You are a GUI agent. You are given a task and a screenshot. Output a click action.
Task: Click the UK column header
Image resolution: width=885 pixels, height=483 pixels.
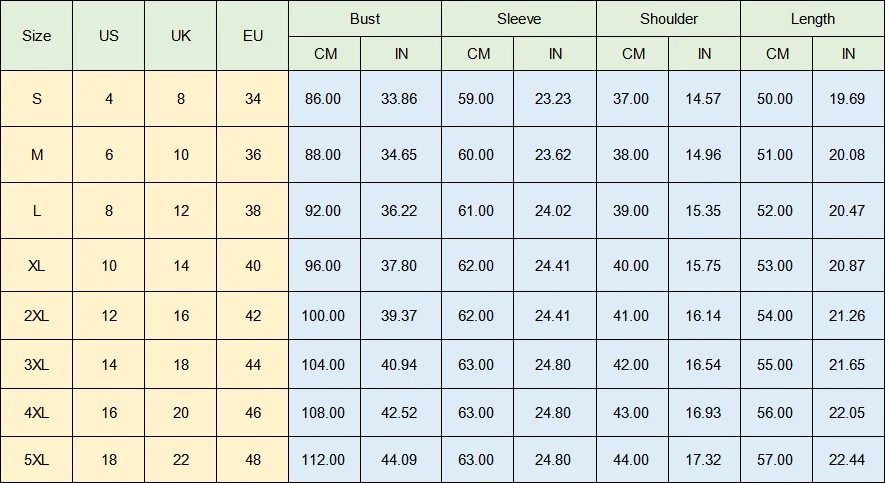[181, 36]
